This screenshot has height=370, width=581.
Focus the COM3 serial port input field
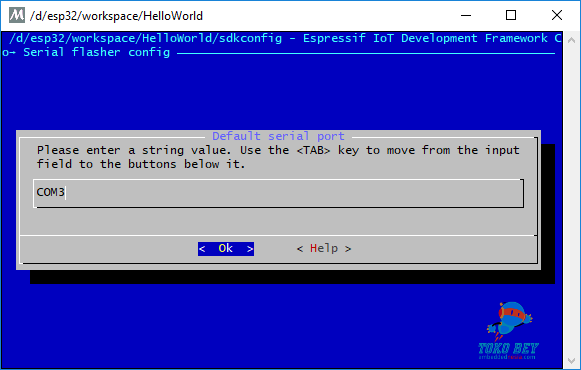[x=279, y=193]
